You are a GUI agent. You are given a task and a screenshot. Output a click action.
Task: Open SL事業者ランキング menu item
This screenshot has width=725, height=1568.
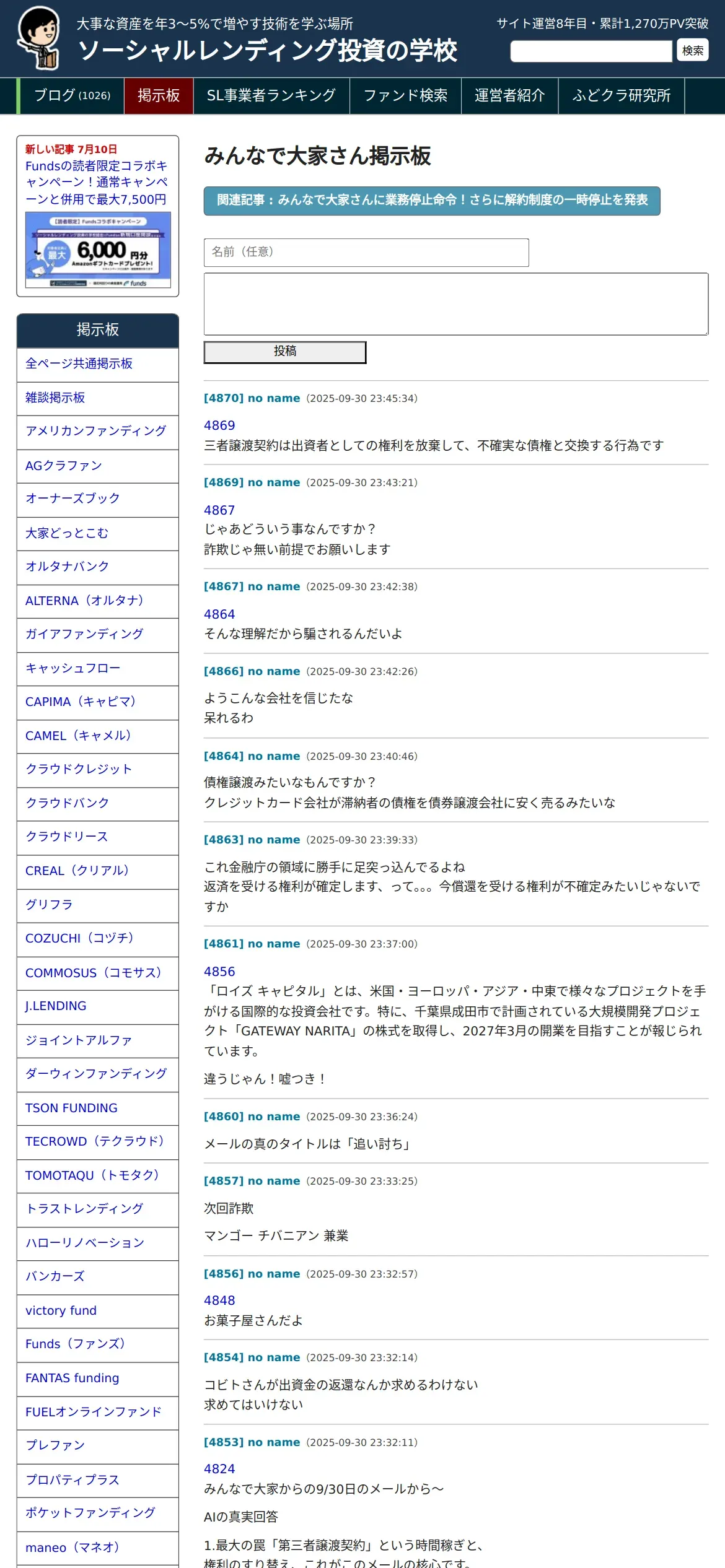(x=271, y=95)
